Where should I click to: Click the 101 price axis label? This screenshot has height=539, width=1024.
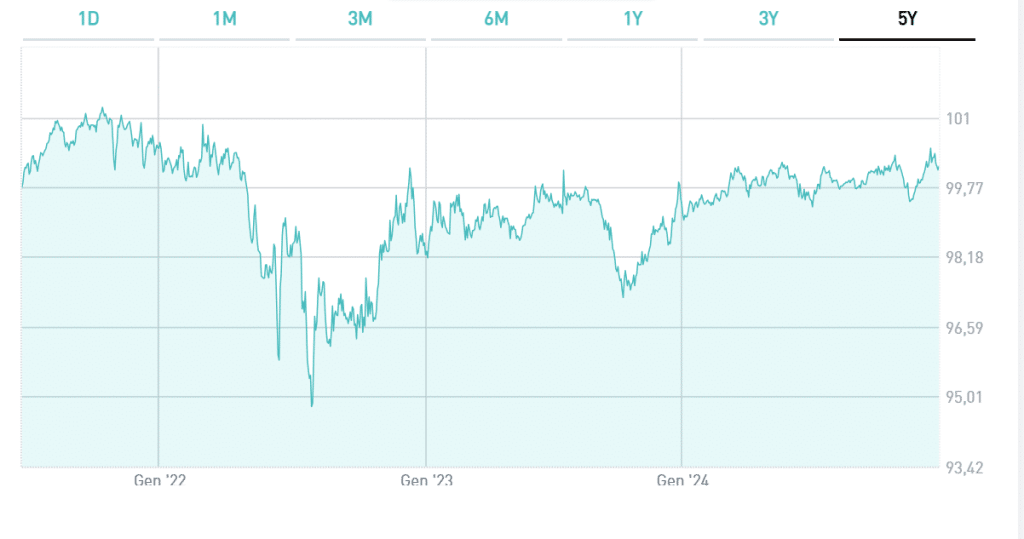[x=958, y=119]
